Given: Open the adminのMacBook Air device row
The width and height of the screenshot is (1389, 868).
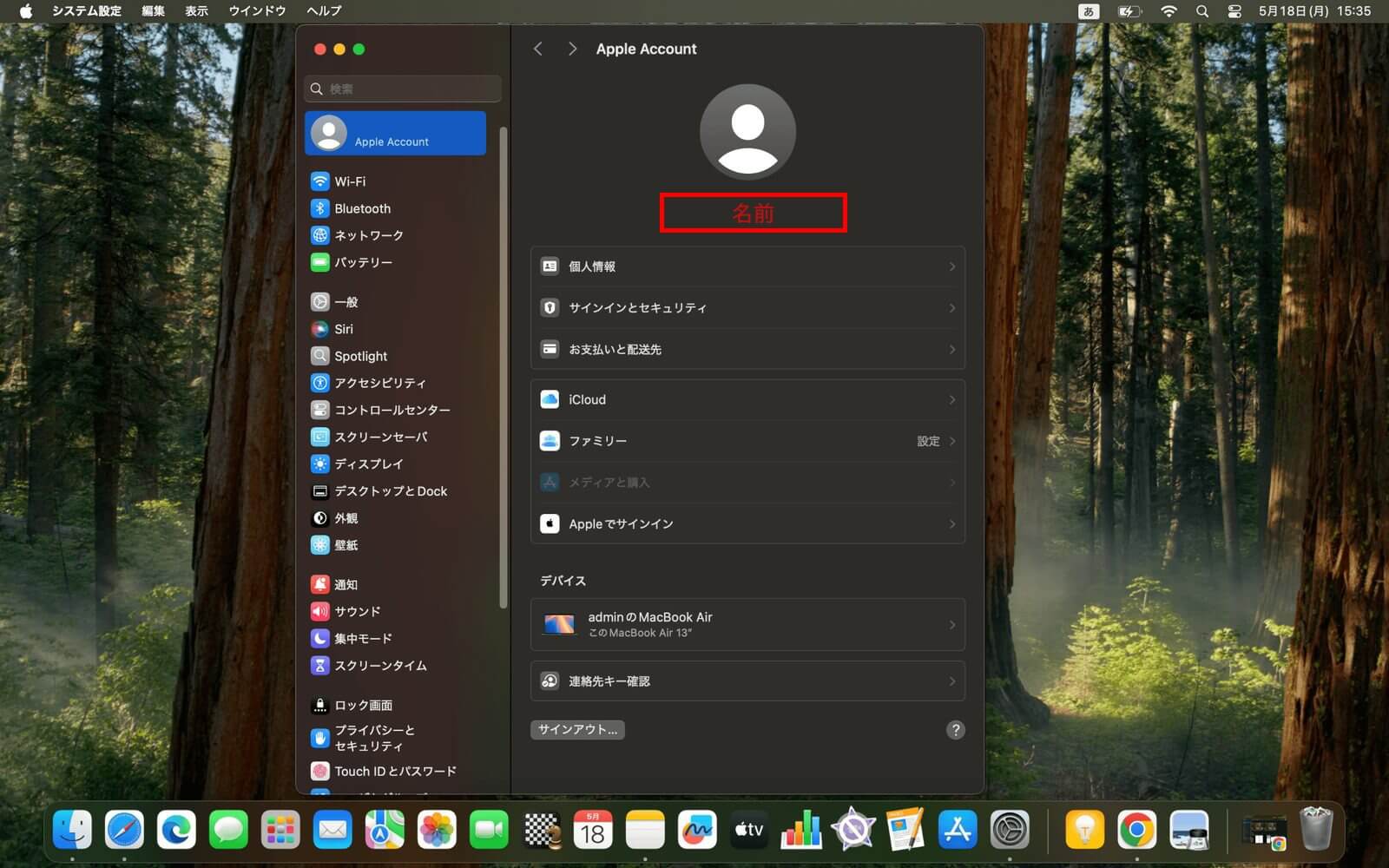Looking at the screenshot, I should [747, 625].
